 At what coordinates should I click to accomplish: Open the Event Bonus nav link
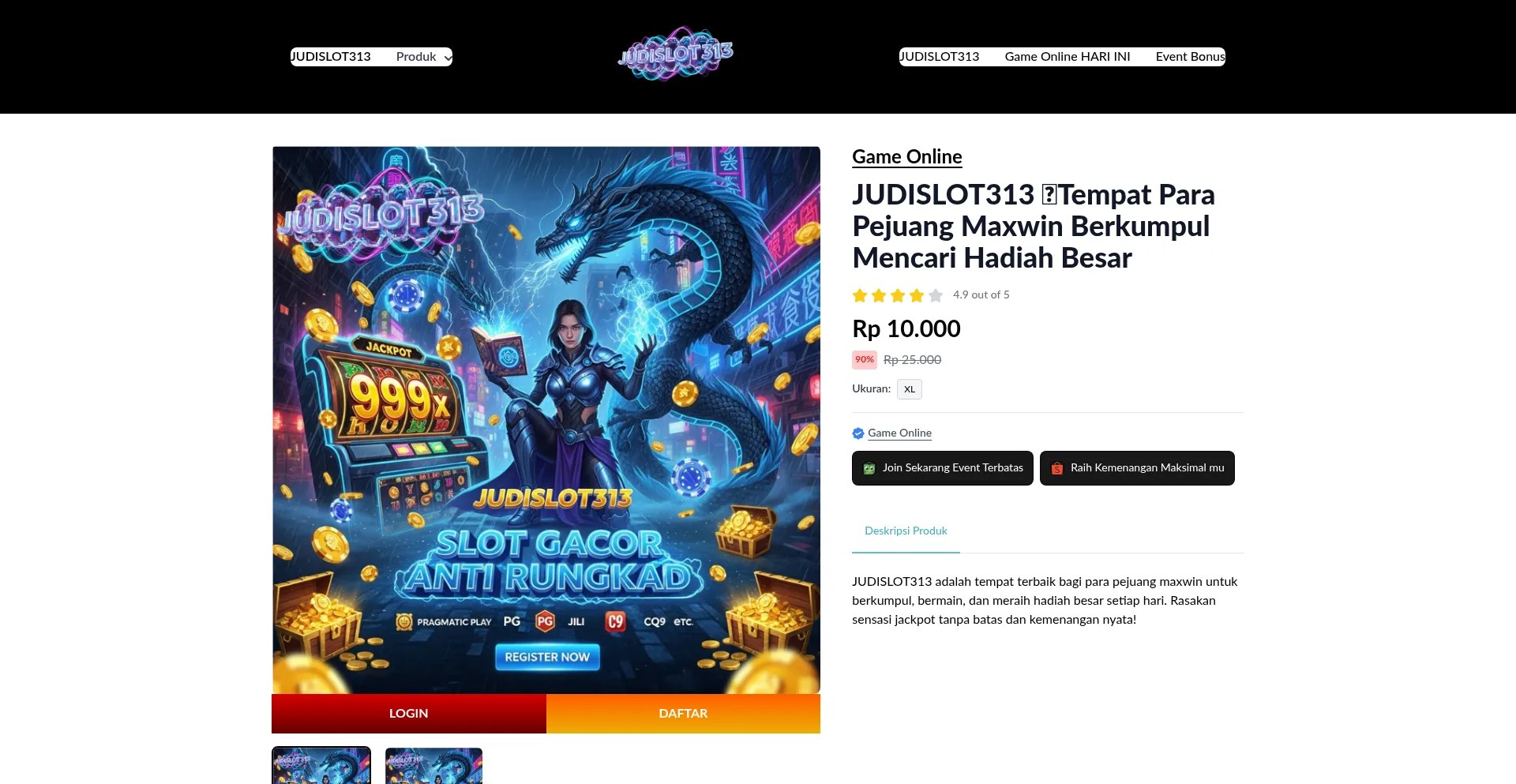point(1191,57)
